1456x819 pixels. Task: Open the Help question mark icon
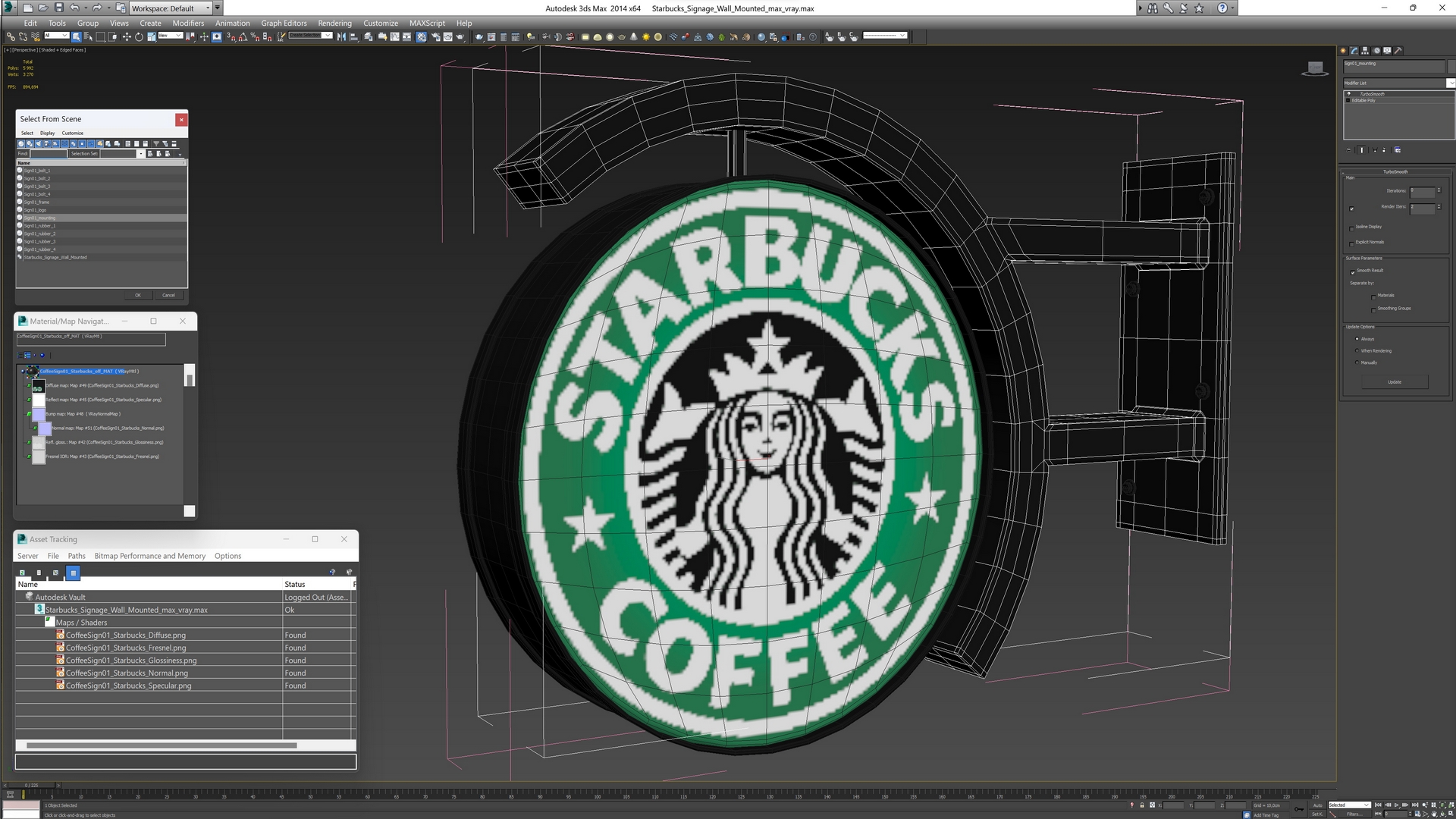(1222, 8)
